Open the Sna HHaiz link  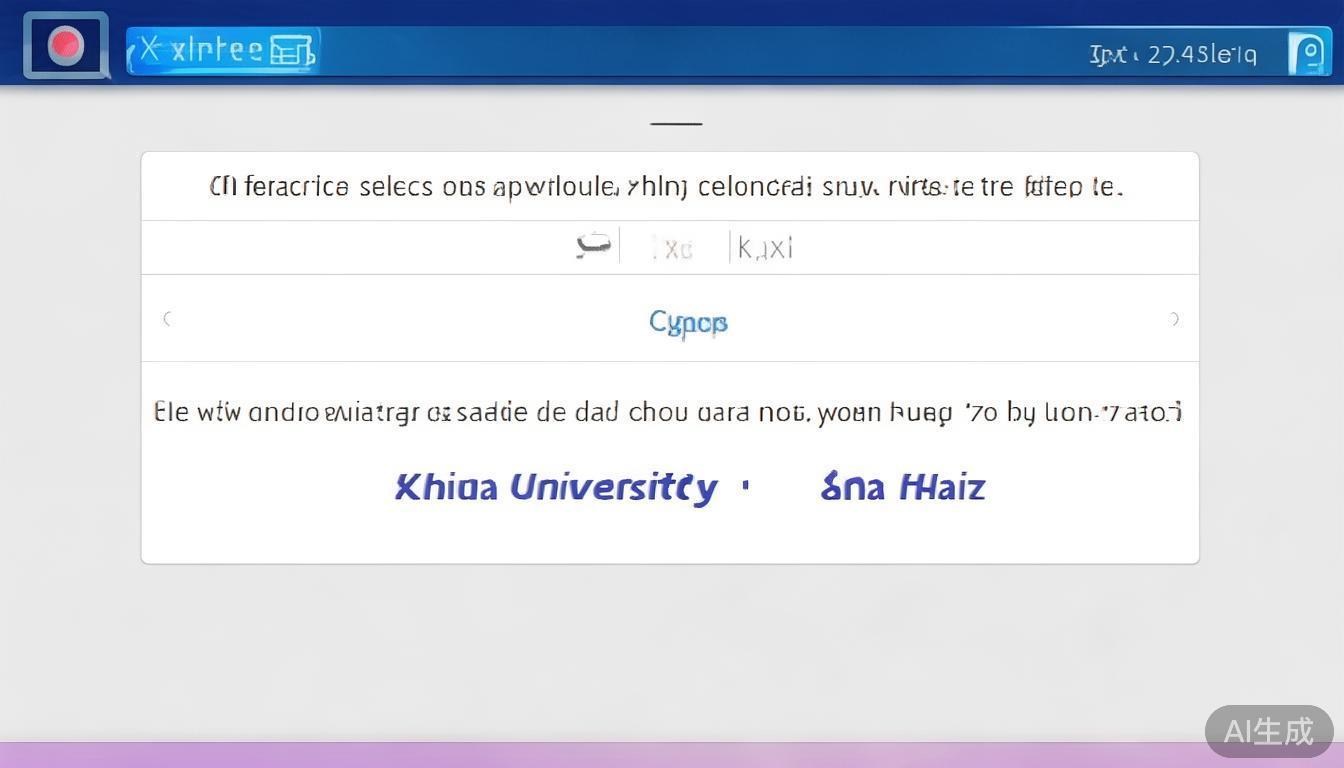(902, 487)
